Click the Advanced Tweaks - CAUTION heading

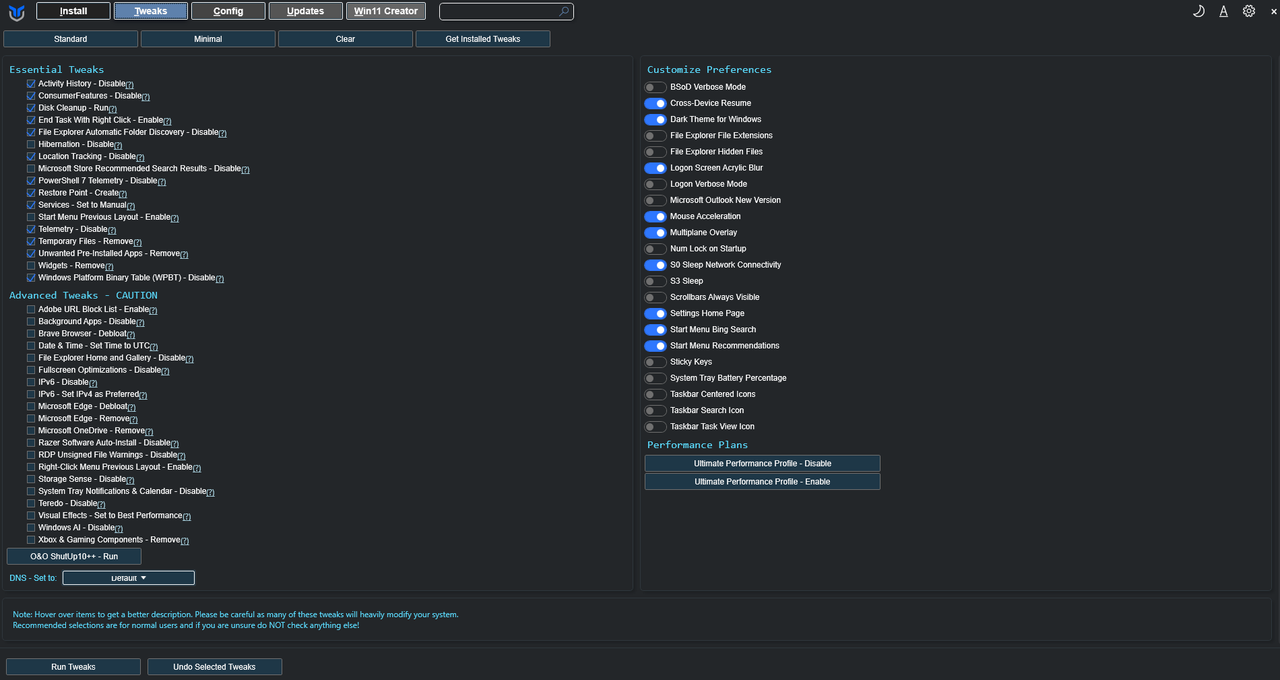click(83, 295)
